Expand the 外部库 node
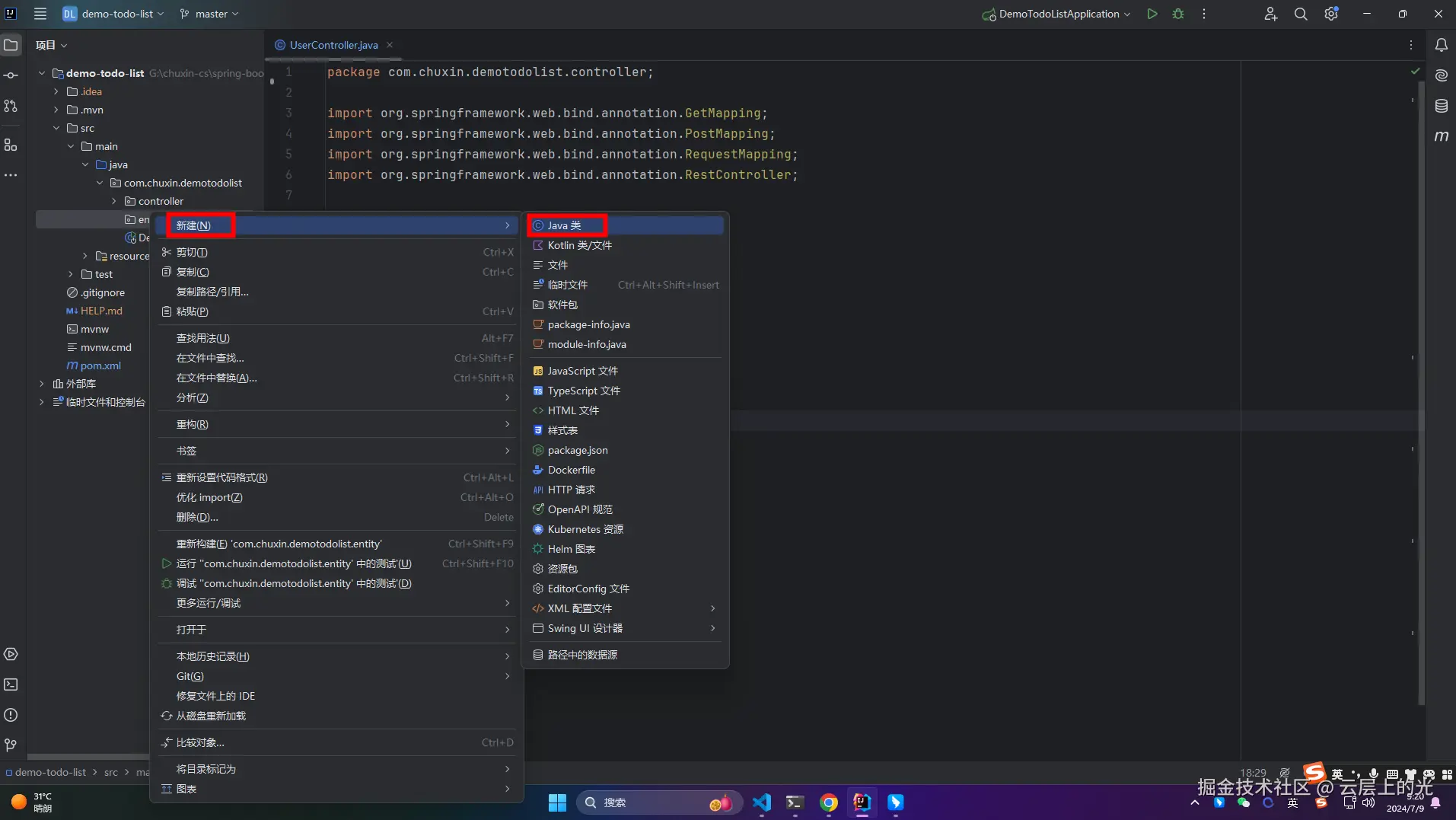This screenshot has width=1456, height=820. point(42,384)
